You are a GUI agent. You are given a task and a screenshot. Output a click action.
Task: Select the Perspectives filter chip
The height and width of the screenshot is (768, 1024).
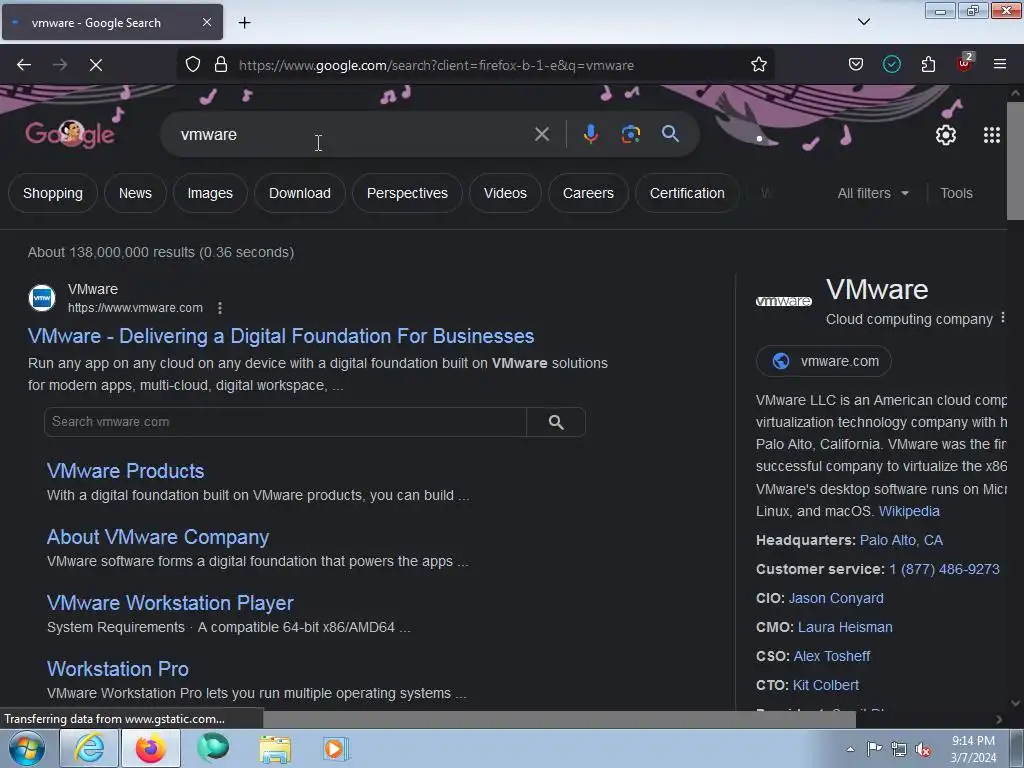[x=407, y=193]
